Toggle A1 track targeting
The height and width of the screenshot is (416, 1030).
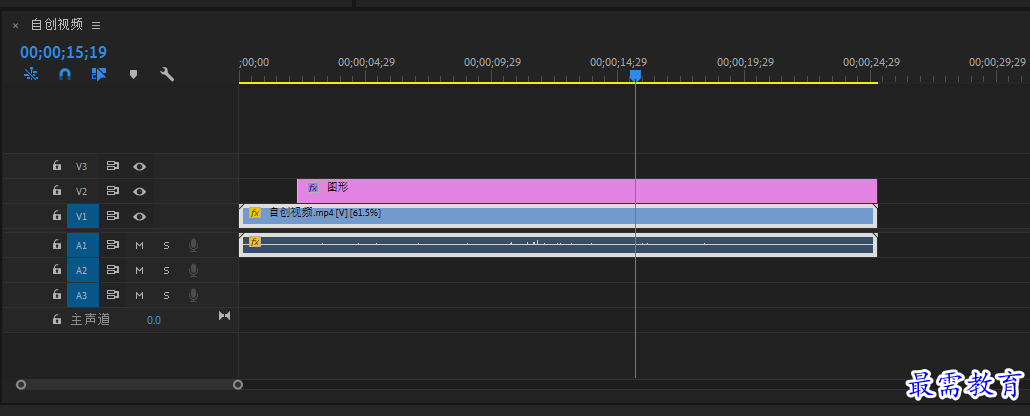[83, 245]
